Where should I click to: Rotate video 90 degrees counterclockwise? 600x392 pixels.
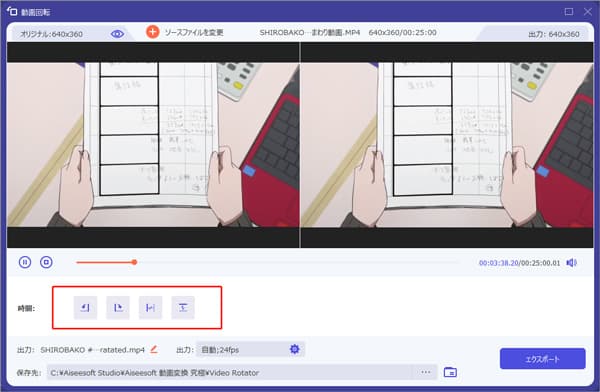tap(85, 307)
